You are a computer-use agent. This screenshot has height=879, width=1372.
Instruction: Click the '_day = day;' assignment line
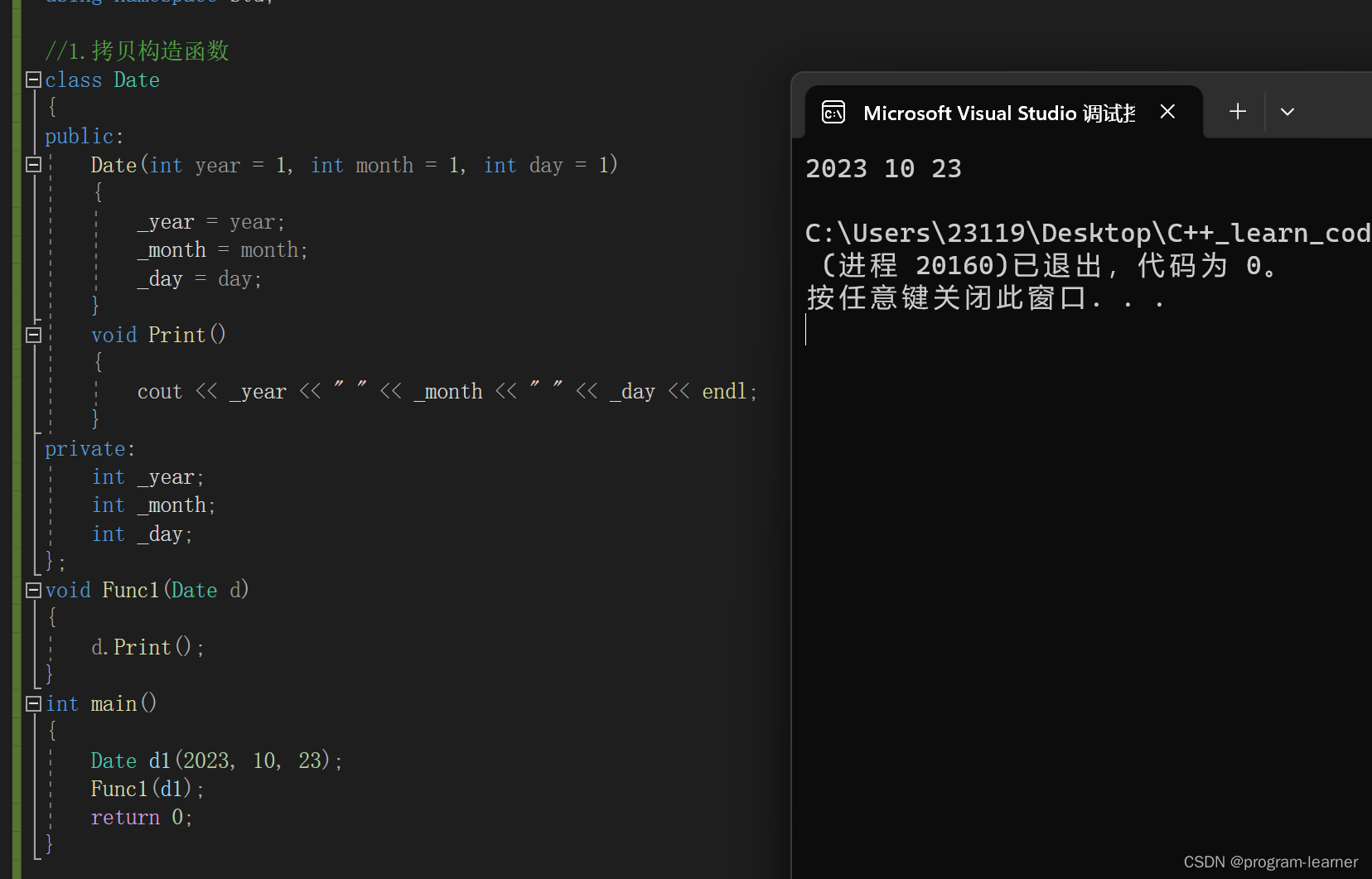pos(200,279)
